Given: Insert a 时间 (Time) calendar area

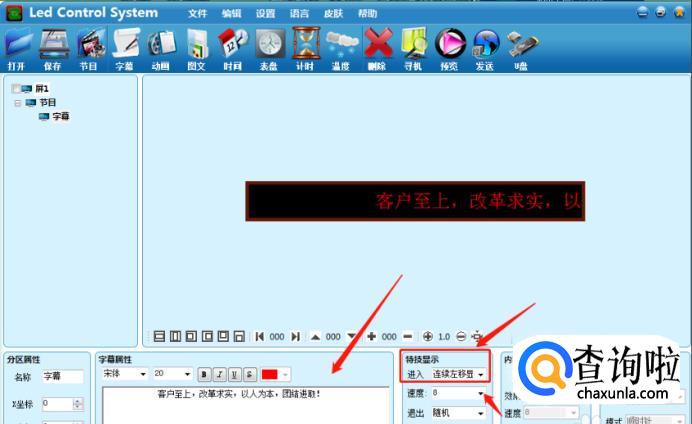Looking at the screenshot, I should [x=233, y=44].
